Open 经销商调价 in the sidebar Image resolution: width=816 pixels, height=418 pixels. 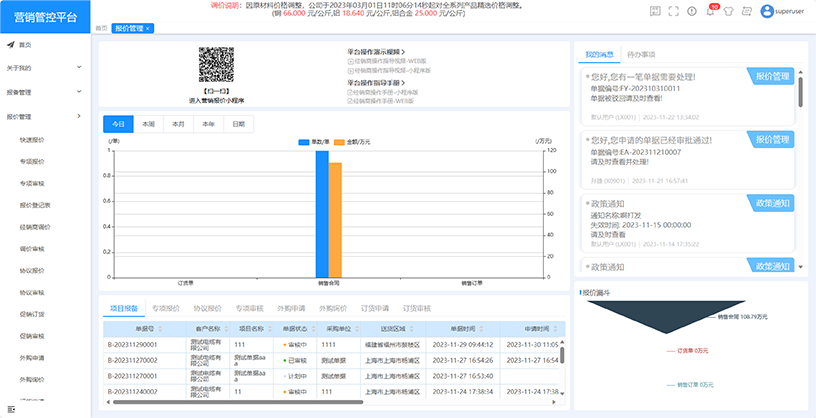[35, 227]
